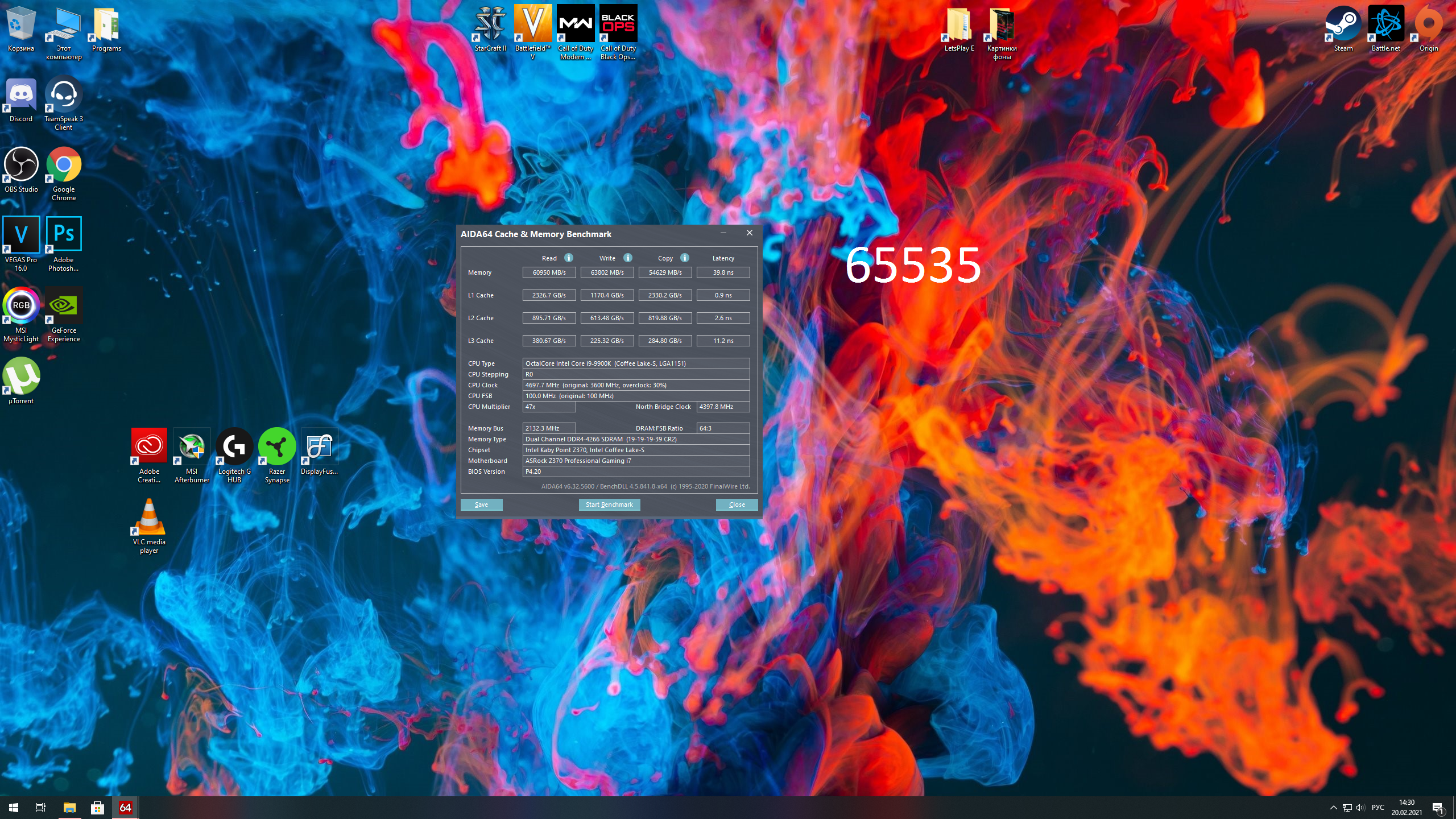Open MSI Afterburner desktop shortcut
This screenshot has height=819, width=1456.
(192, 447)
